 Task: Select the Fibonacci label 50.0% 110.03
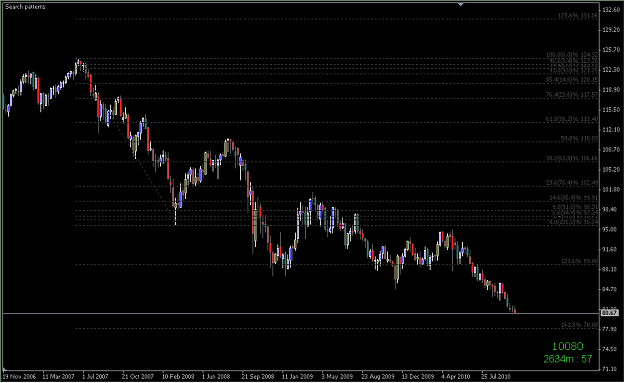(579, 138)
